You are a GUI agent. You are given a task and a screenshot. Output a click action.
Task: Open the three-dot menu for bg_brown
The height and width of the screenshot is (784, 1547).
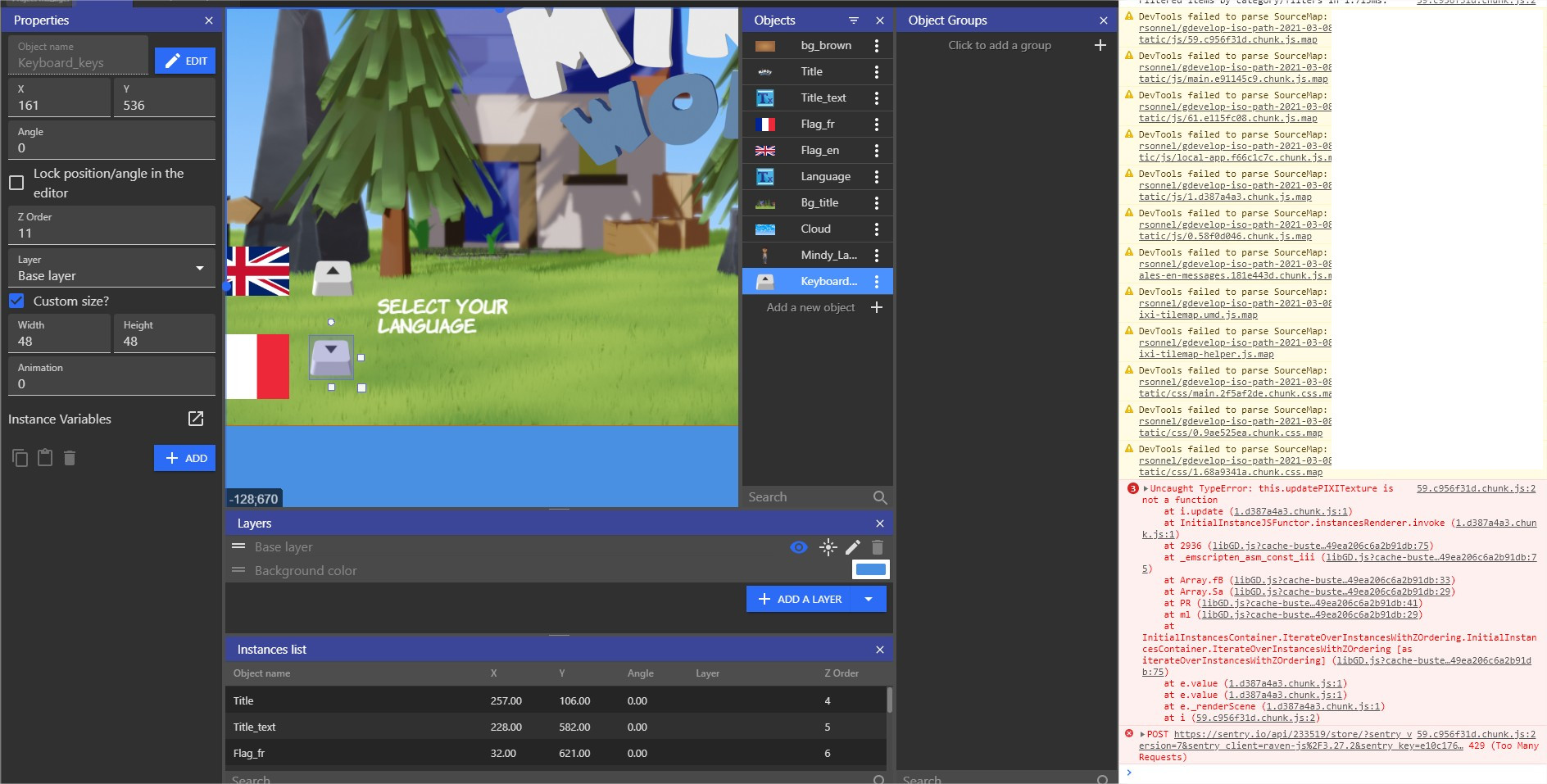877,45
